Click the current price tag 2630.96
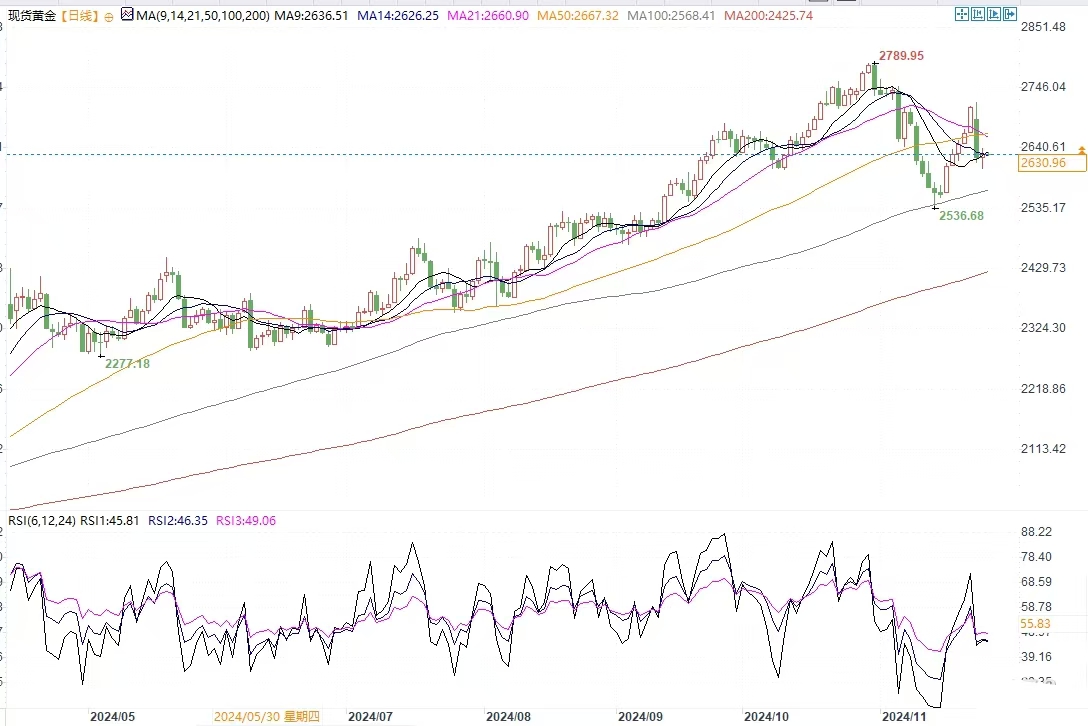This screenshot has width=1088, height=726. 1051,163
